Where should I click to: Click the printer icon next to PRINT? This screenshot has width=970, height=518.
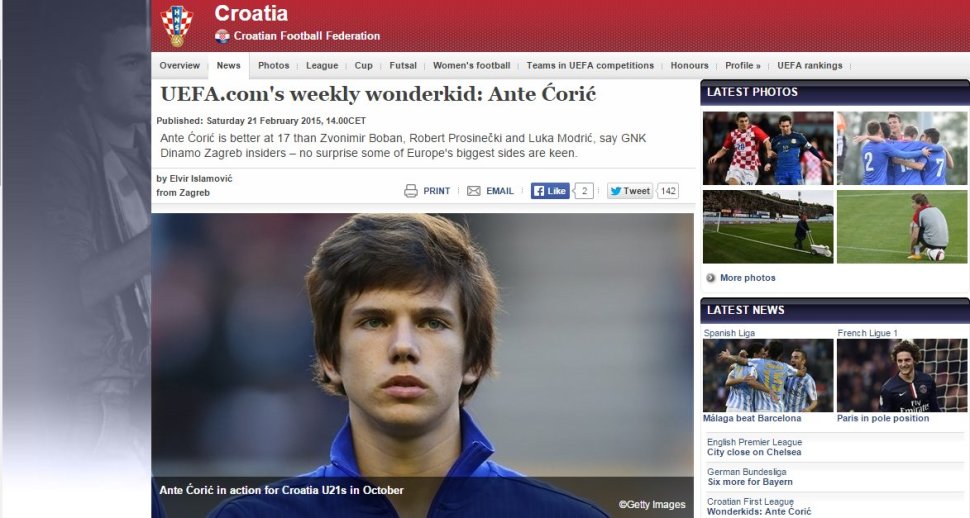point(411,191)
